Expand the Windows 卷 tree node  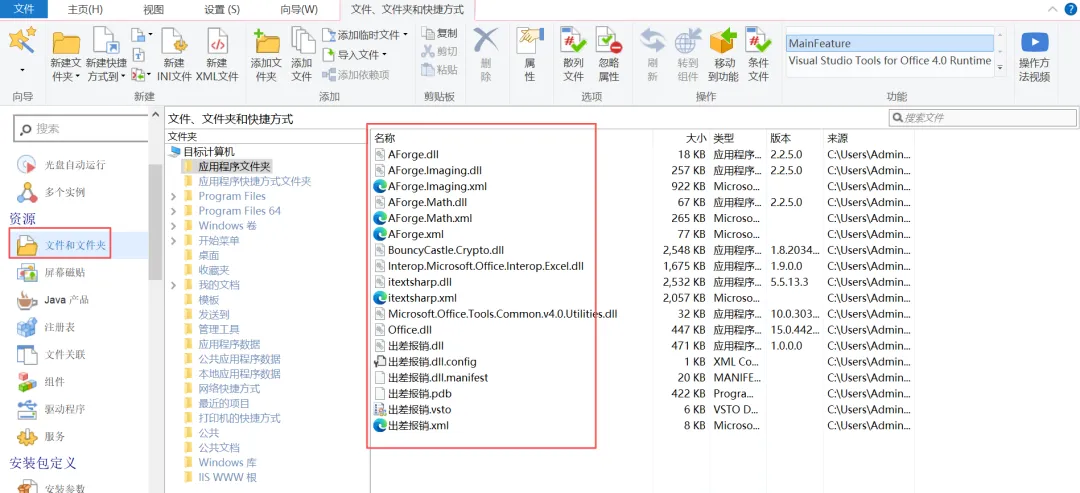coord(174,226)
